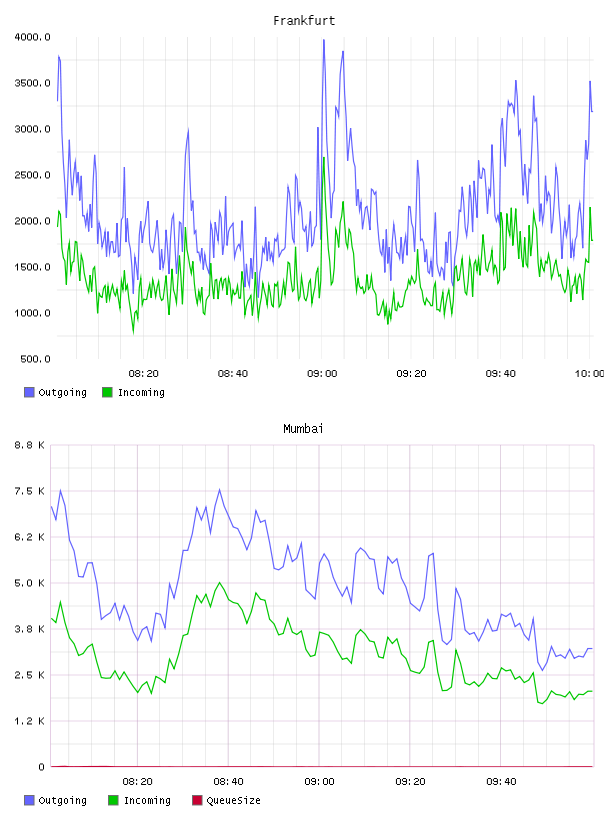The image size is (608, 816).
Task: Click the Incoming label in Frankfurt legend
Action: pos(141,393)
